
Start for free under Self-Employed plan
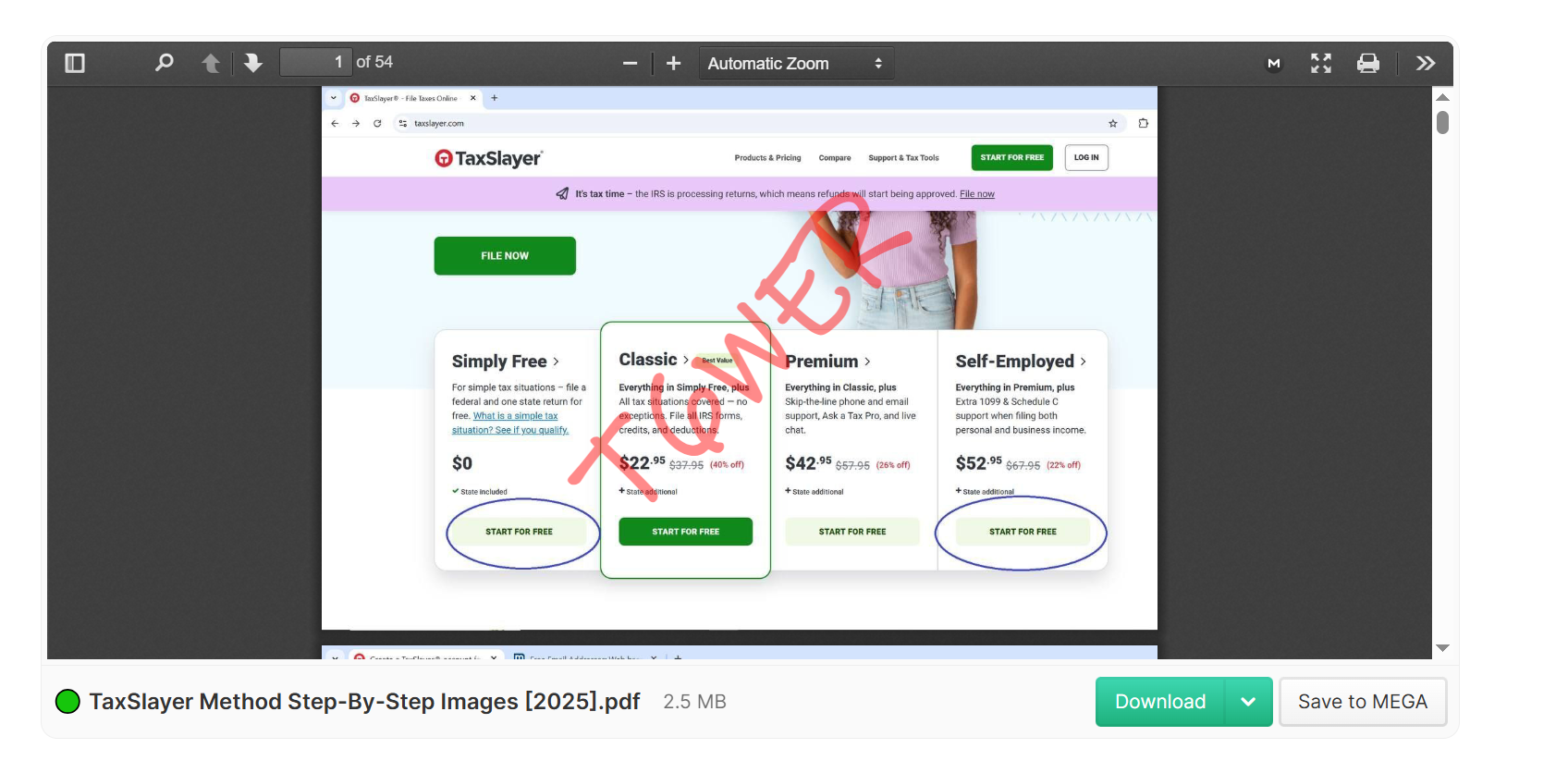coord(1023,532)
